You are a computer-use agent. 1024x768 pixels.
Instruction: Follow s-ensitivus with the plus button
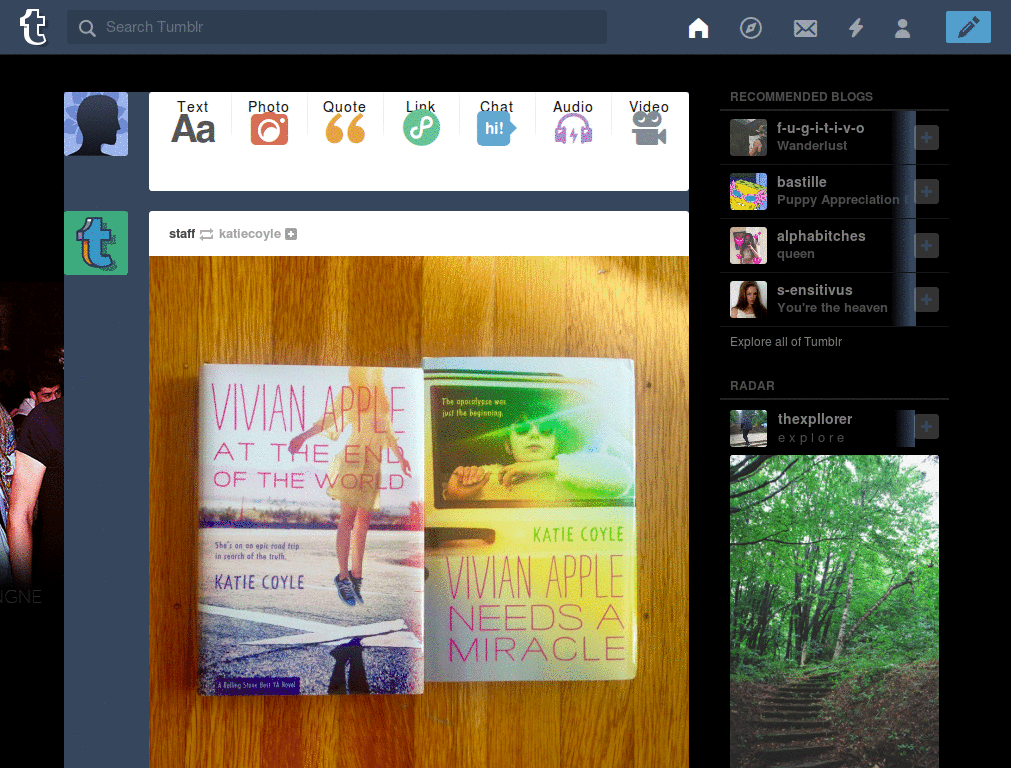coord(927,300)
